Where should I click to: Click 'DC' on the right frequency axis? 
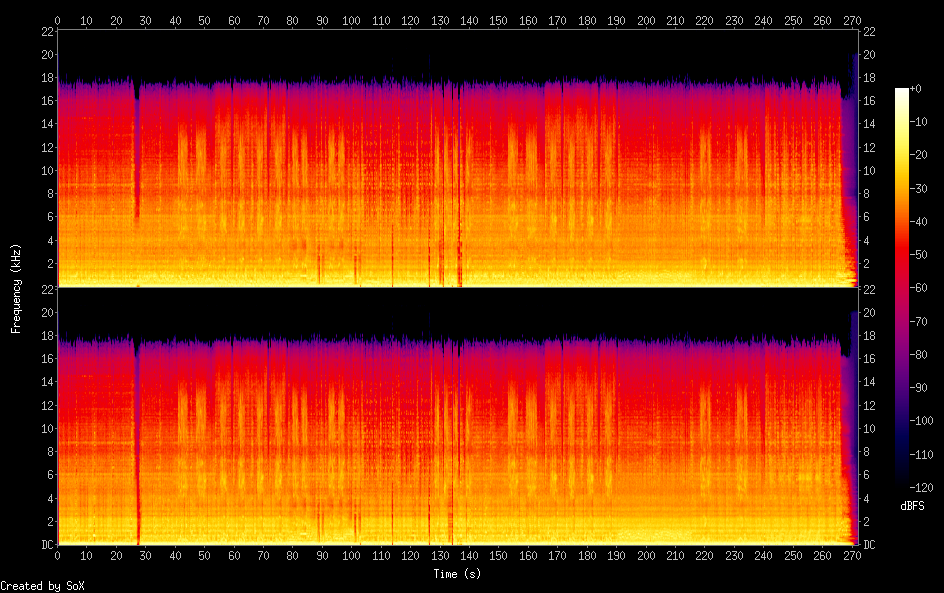869,545
